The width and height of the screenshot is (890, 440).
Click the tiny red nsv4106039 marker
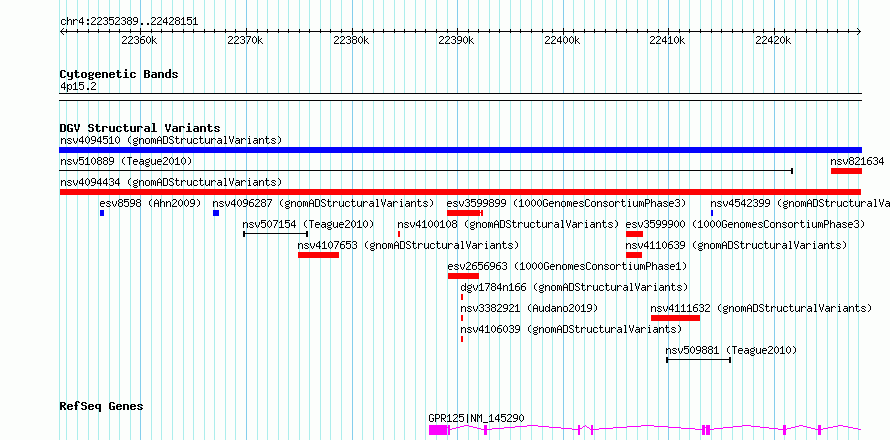(x=462, y=339)
